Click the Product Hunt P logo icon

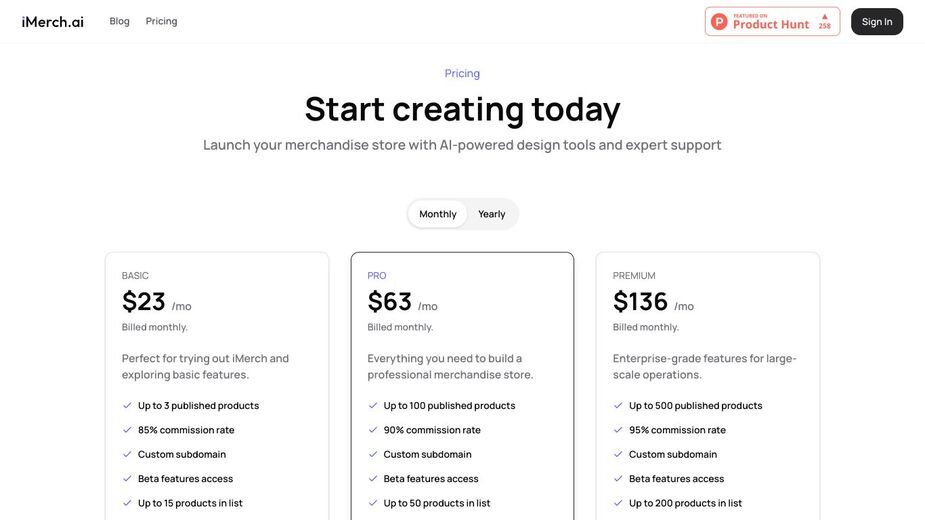(x=719, y=22)
